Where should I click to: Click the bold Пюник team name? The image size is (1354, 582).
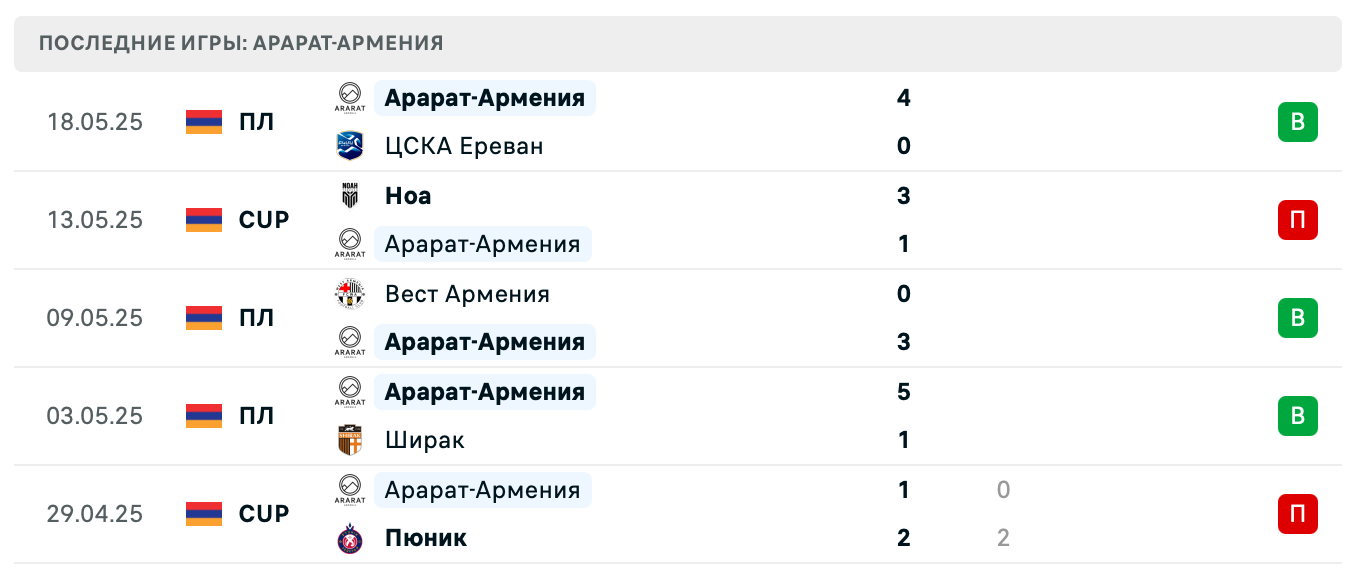[426, 537]
